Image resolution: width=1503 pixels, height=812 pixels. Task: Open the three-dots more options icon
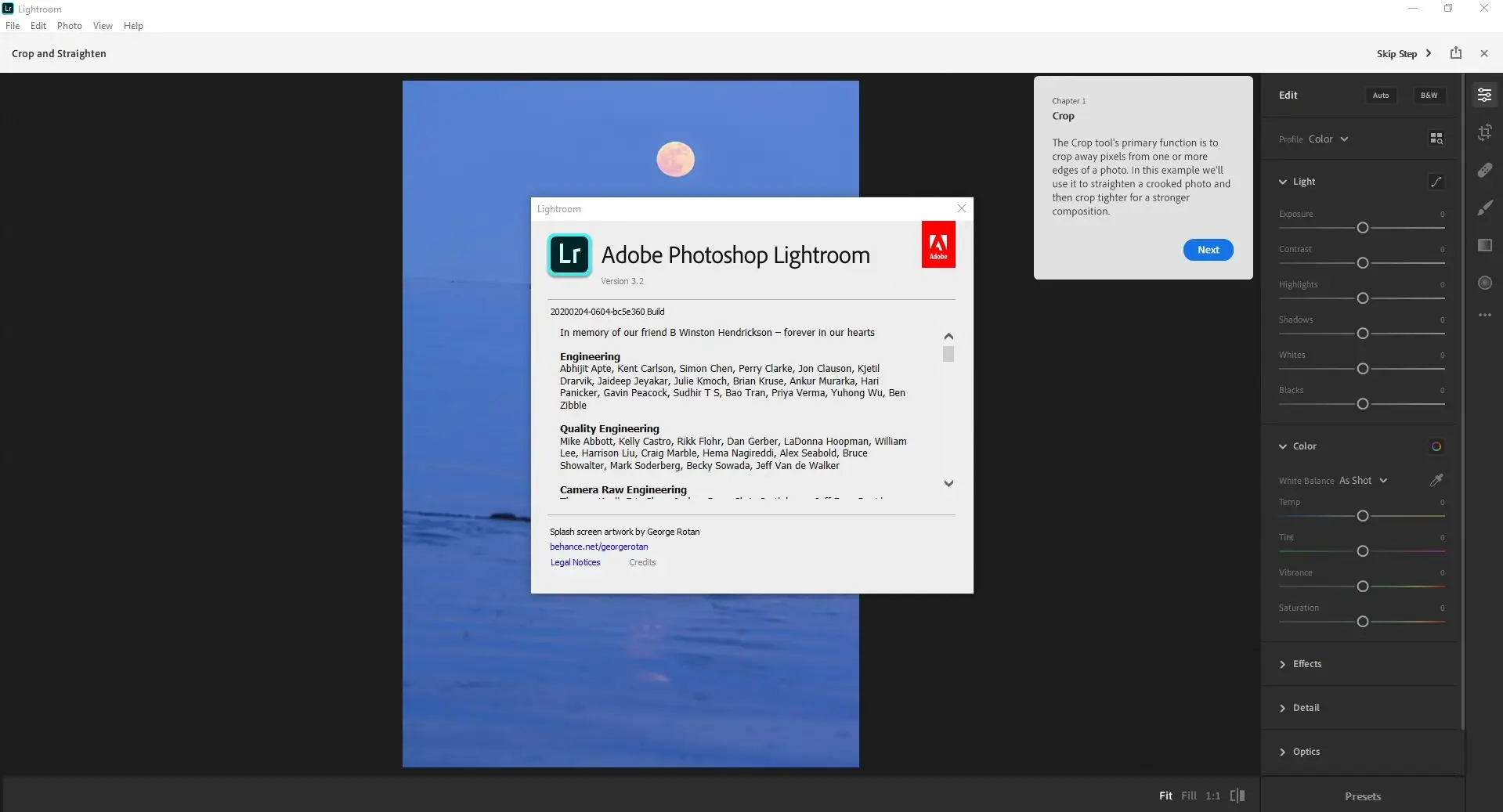(1483, 315)
